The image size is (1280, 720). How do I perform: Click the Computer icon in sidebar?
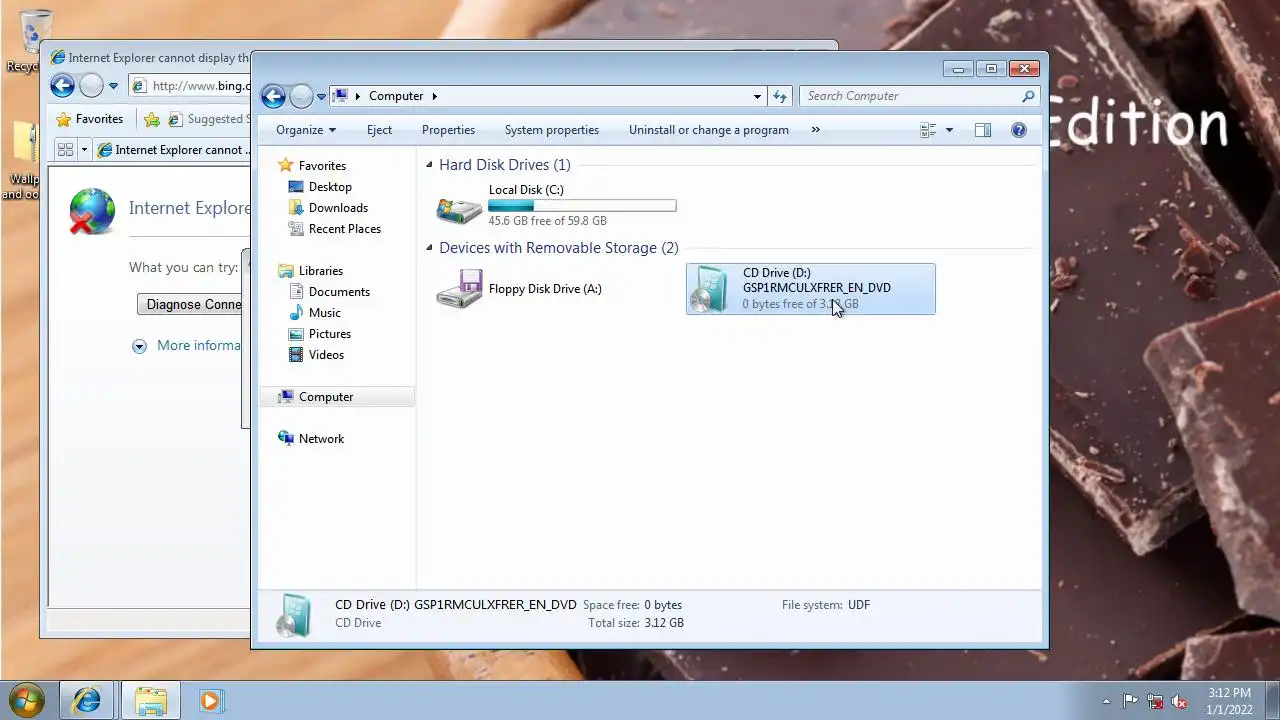pyautogui.click(x=286, y=397)
